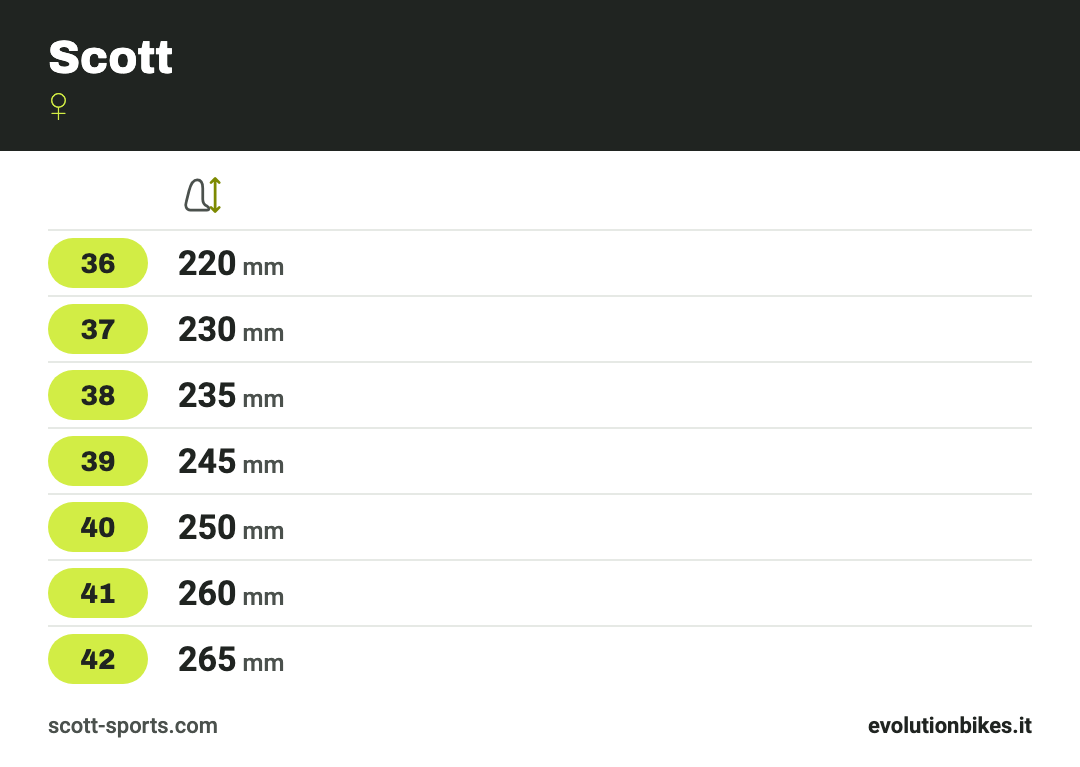Select size 37 badge
This screenshot has height=767, width=1080.
pos(98,329)
